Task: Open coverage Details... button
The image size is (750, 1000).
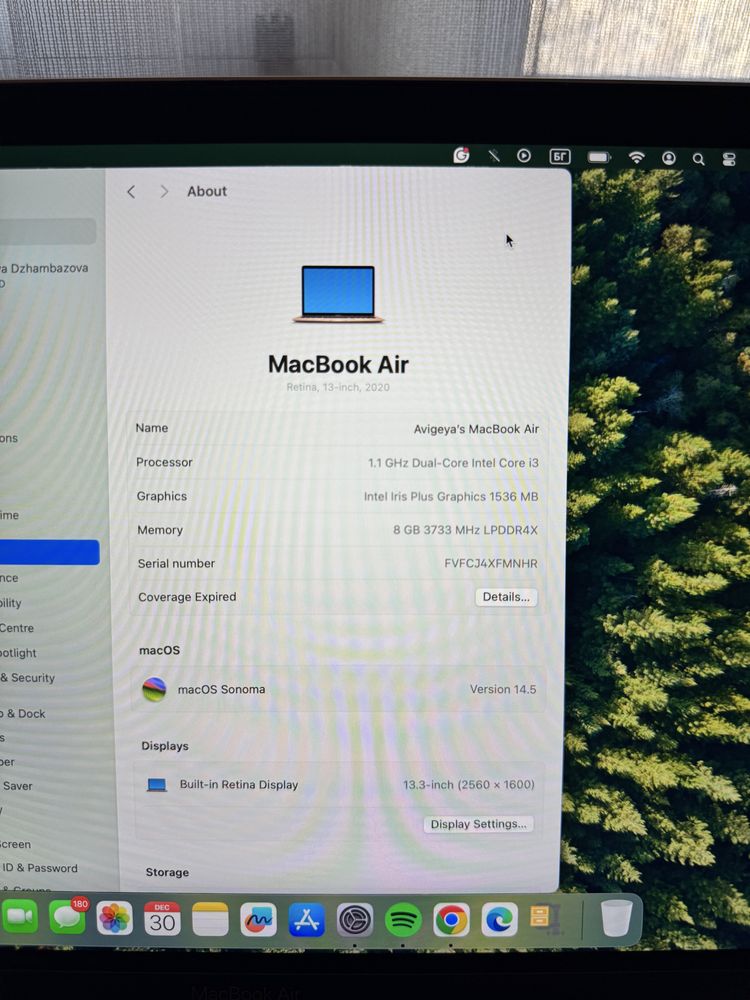Action: pyautogui.click(x=506, y=597)
